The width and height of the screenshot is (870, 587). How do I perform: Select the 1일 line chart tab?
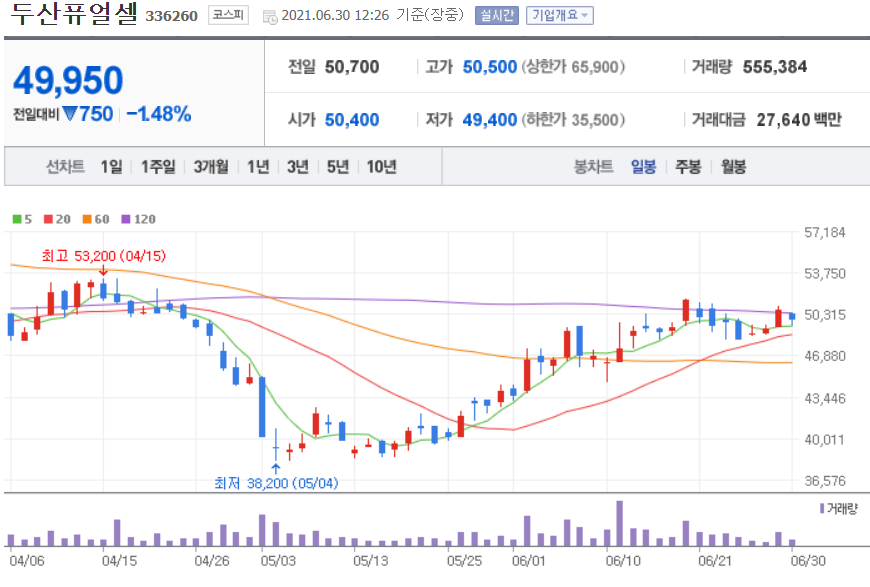[112, 166]
